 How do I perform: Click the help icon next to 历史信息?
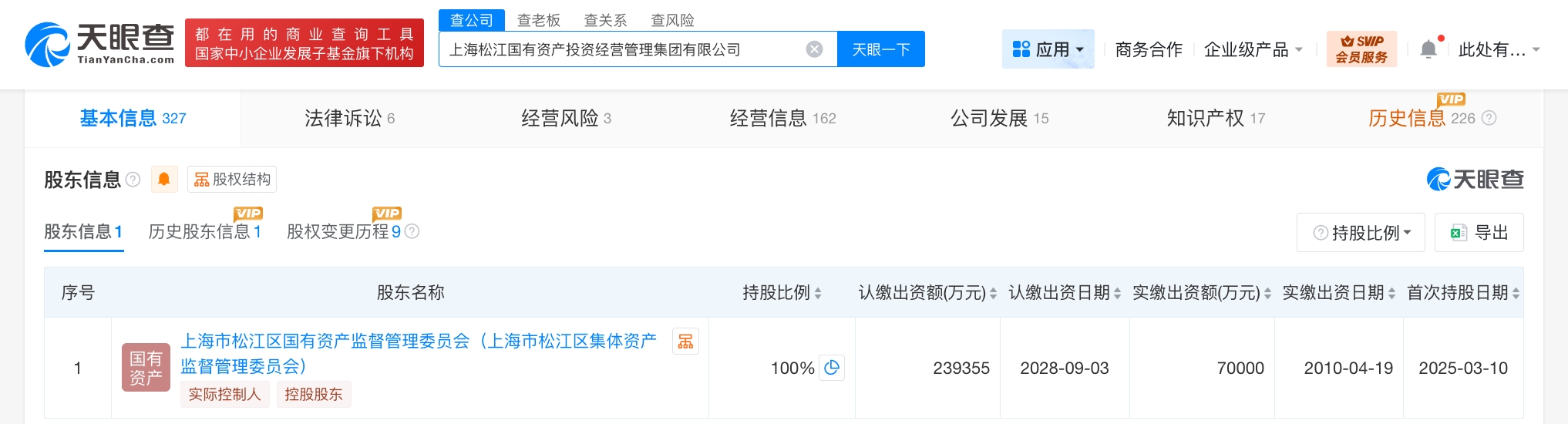(x=1489, y=118)
